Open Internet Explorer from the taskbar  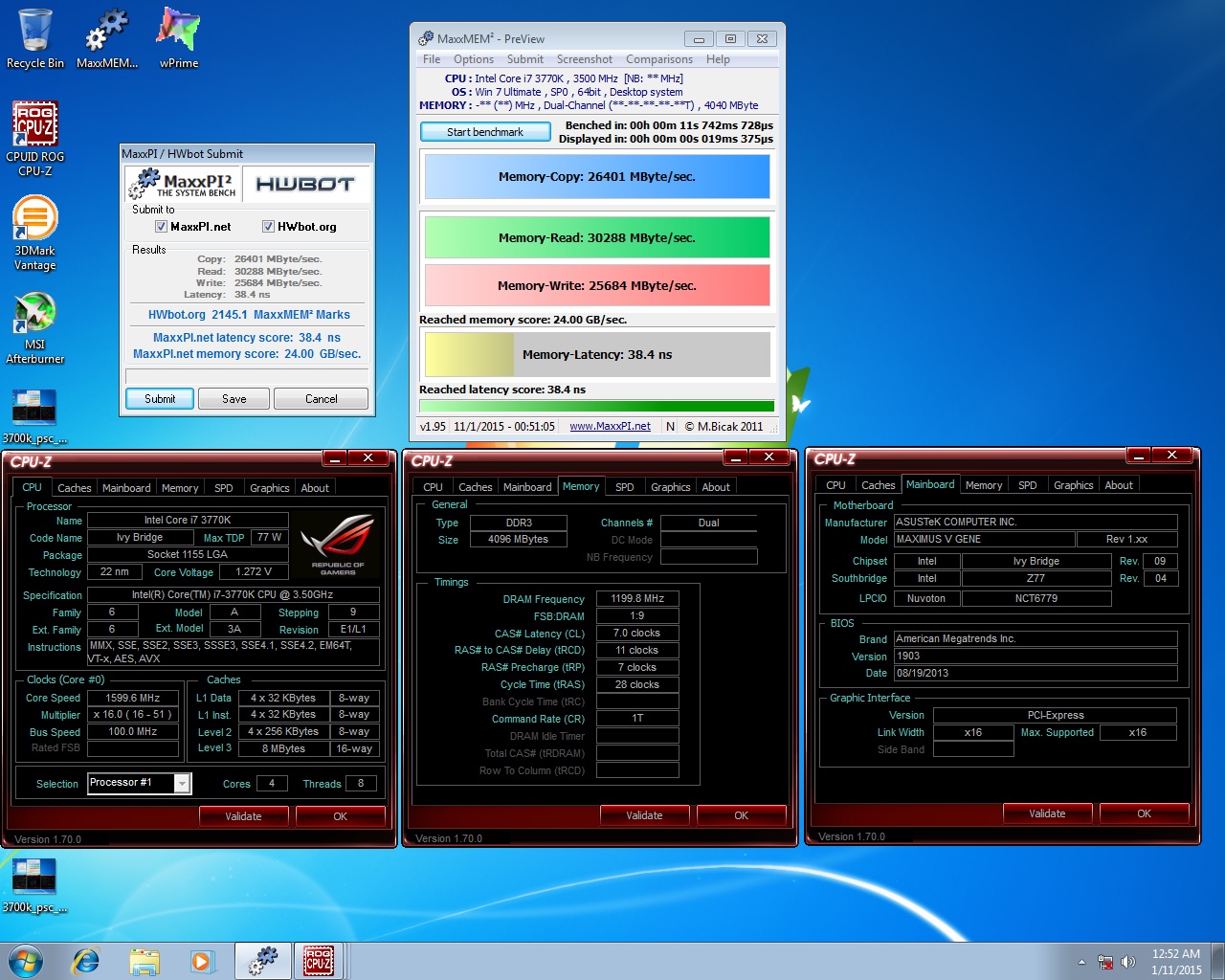point(86,961)
